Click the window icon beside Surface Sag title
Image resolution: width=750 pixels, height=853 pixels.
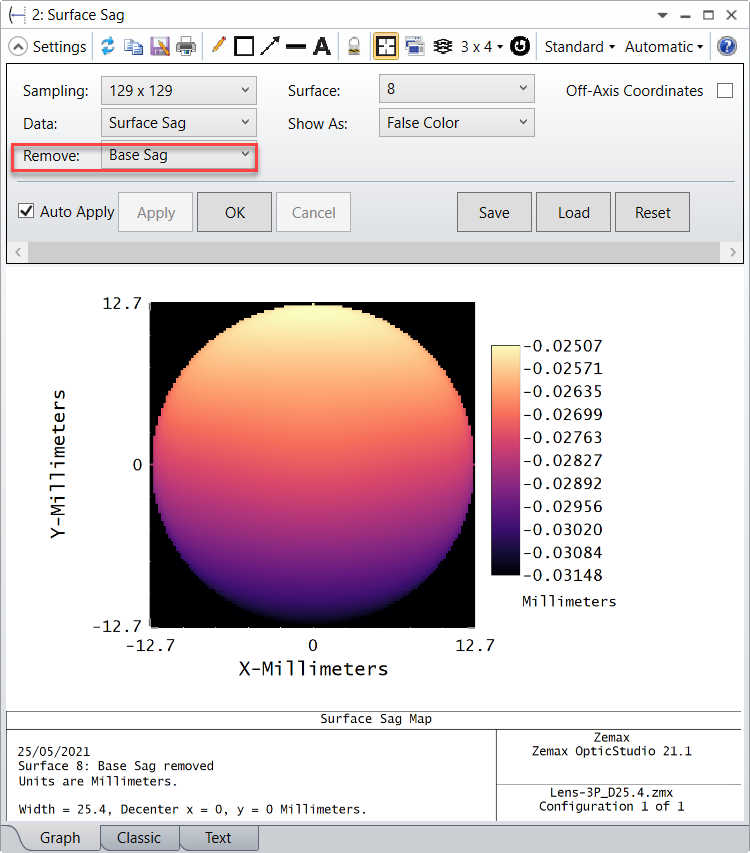[17, 15]
